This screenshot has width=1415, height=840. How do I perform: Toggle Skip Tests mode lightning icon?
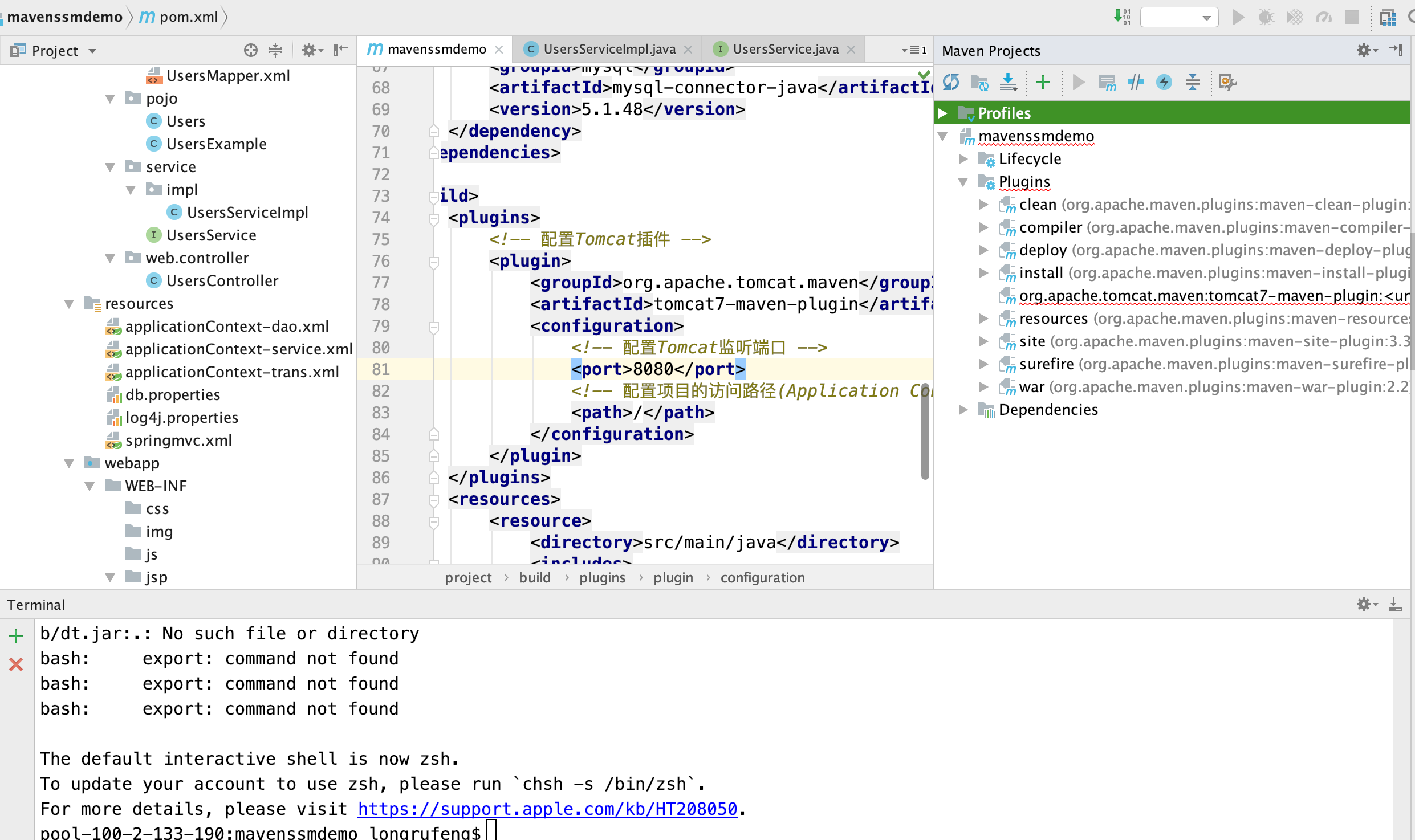(1164, 82)
